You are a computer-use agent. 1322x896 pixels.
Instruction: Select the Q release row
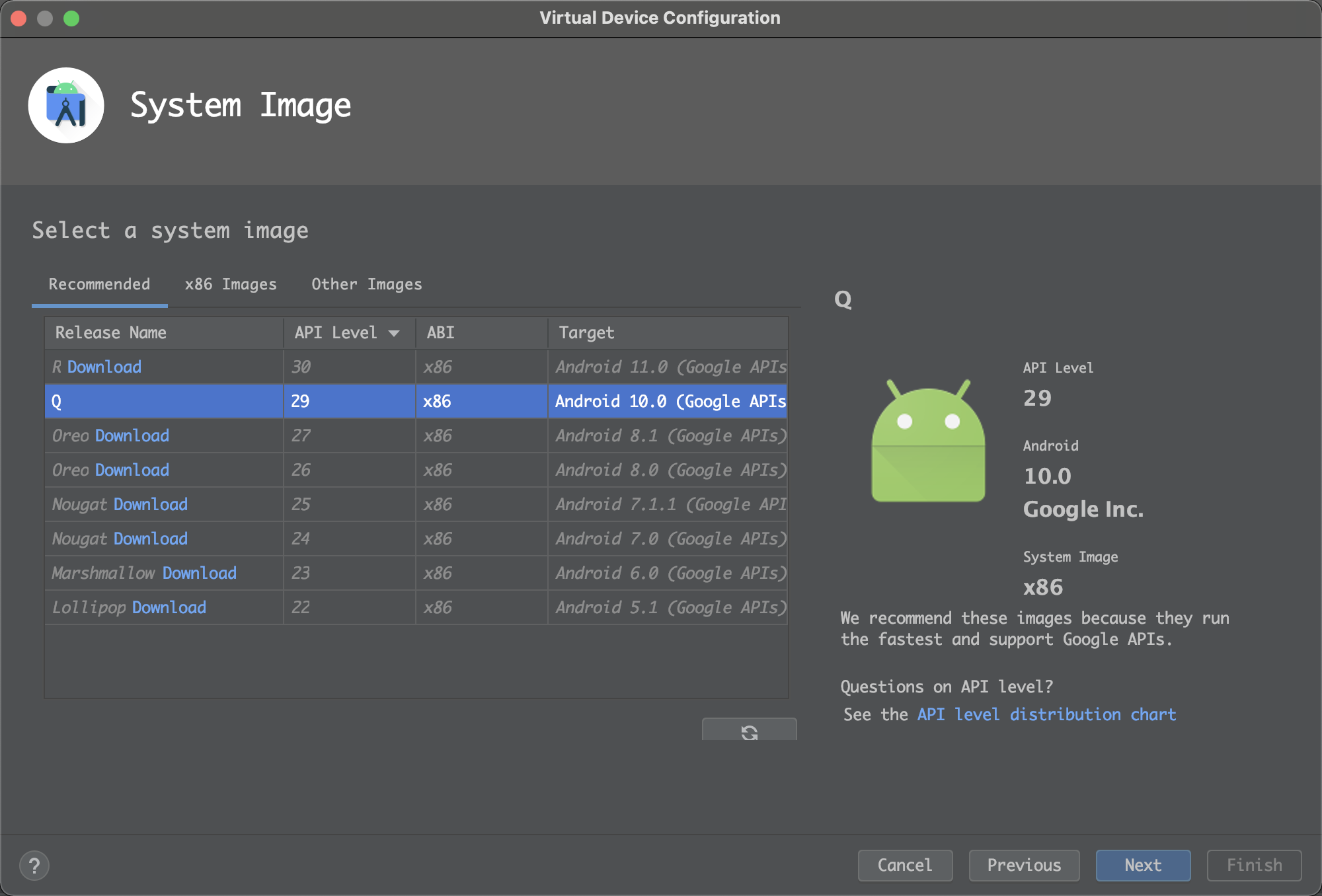pyautogui.click(x=416, y=401)
